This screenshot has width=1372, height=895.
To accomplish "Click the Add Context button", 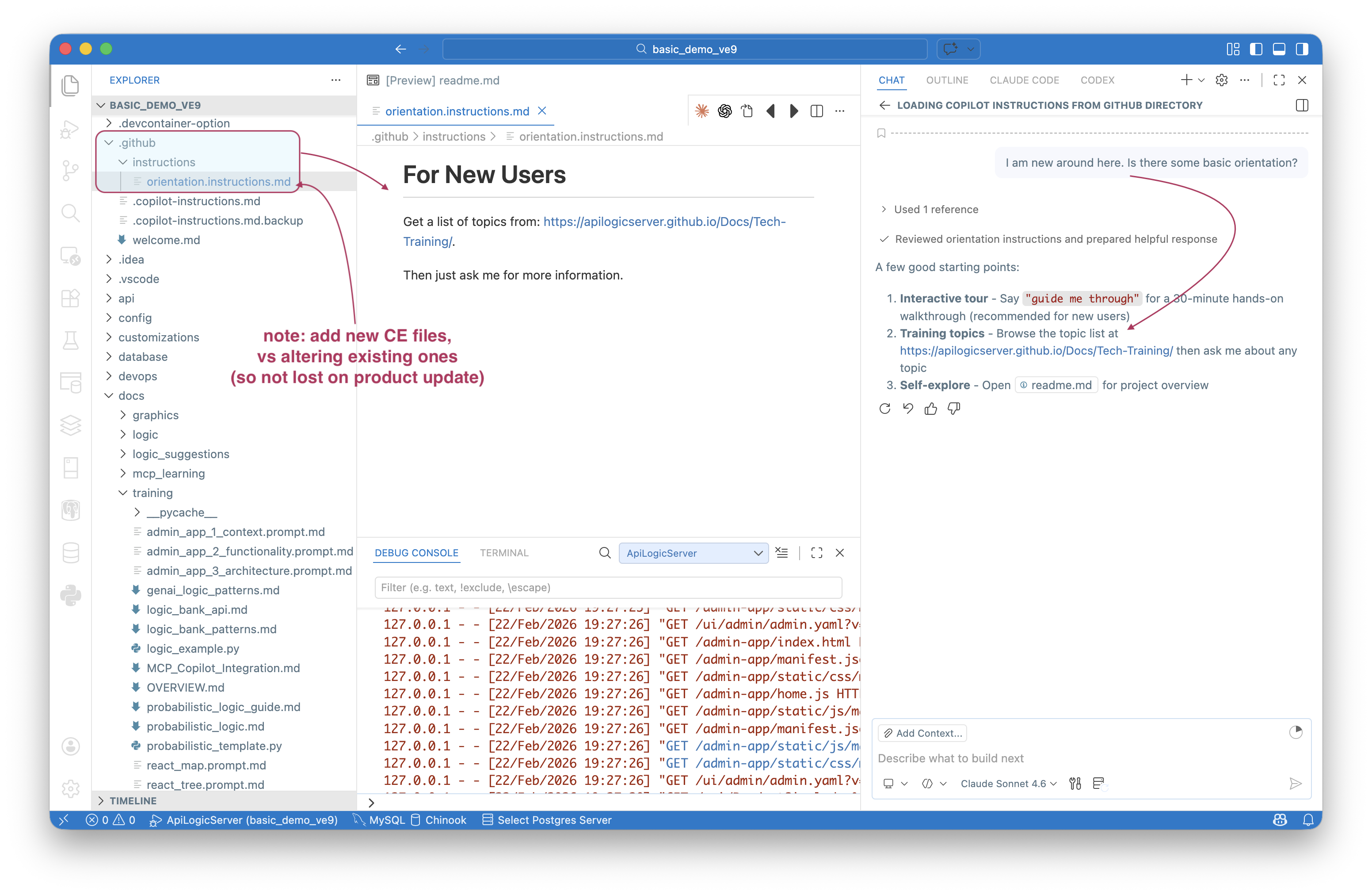I will 922,733.
